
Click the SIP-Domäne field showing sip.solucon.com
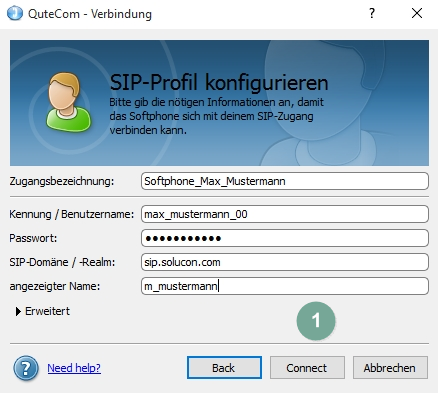pos(285,262)
